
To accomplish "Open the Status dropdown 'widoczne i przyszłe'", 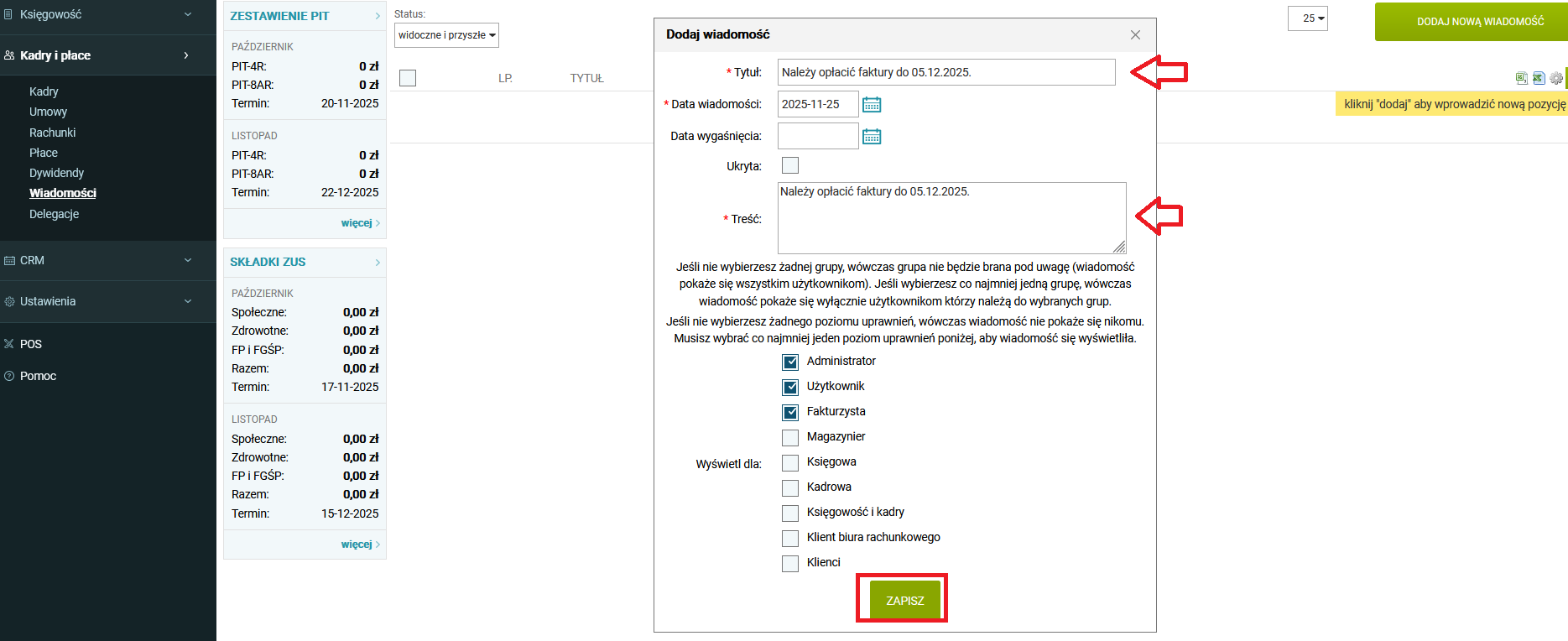I will point(446,35).
